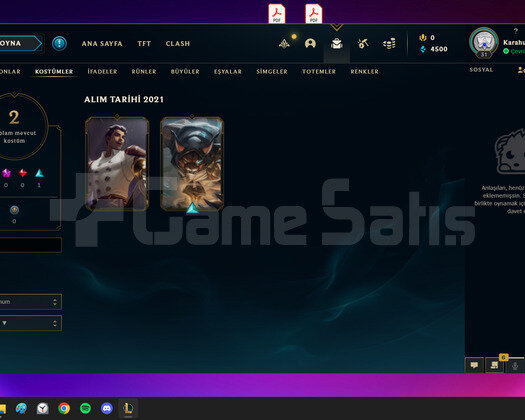Open the emblem icon with notification dot
525x420 pixels.
[285, 44]
